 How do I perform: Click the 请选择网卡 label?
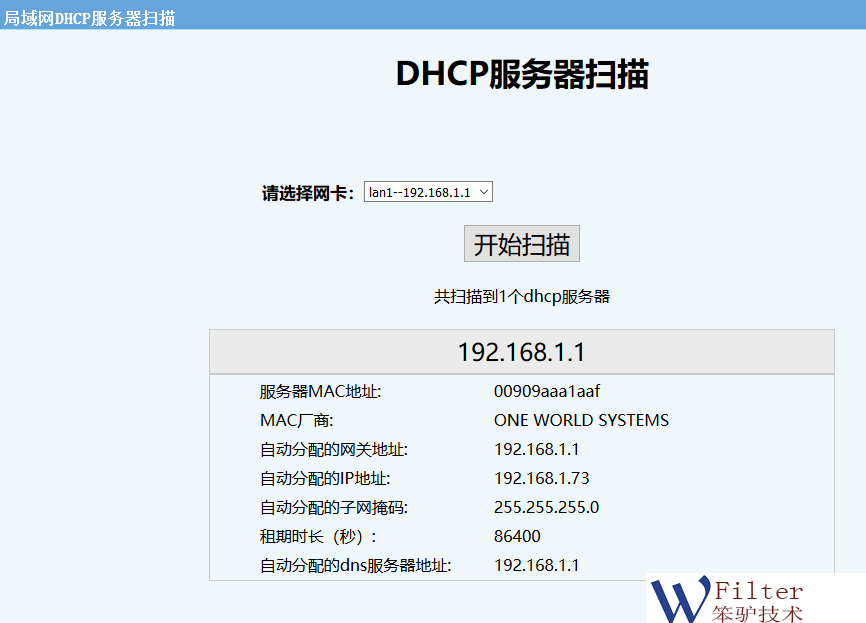308,193
